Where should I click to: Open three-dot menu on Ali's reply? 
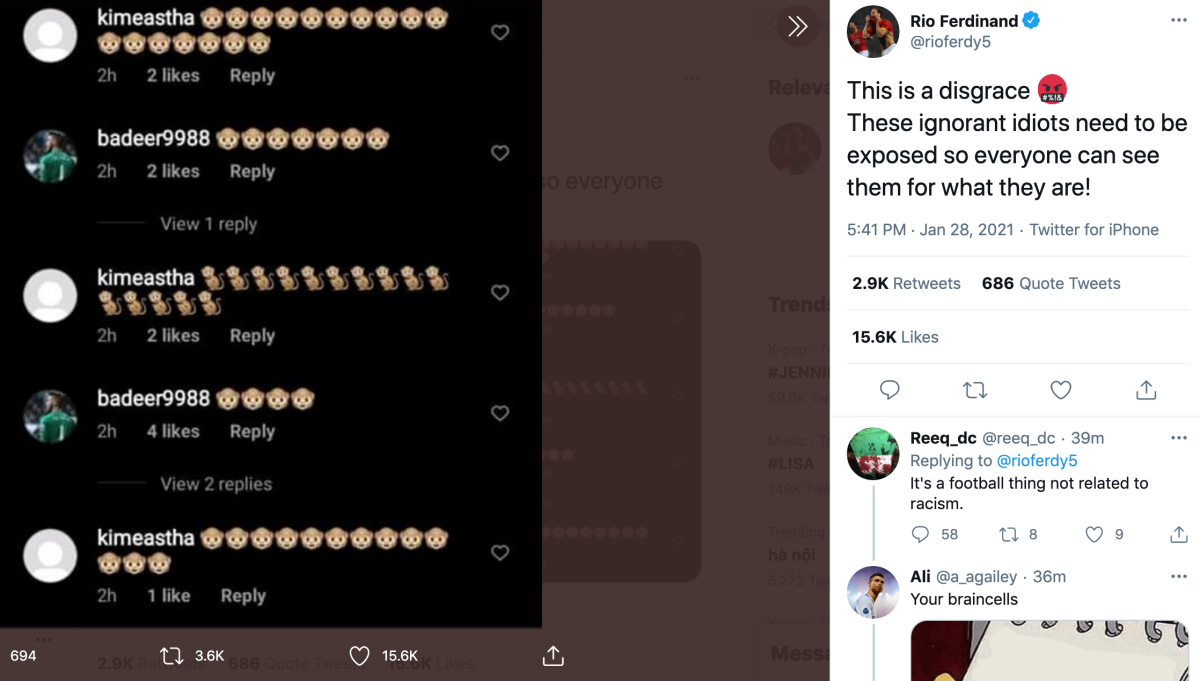(x=1179, y=577)
